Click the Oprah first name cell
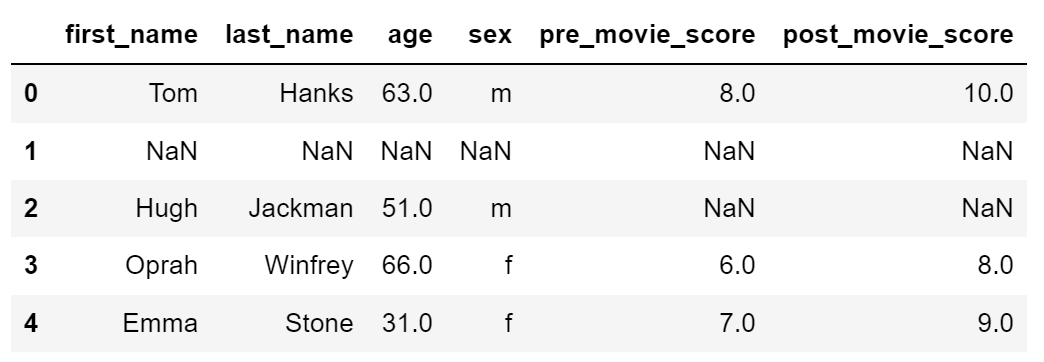The height and width of the screenshot is (362, 1044). pos(161,266)
